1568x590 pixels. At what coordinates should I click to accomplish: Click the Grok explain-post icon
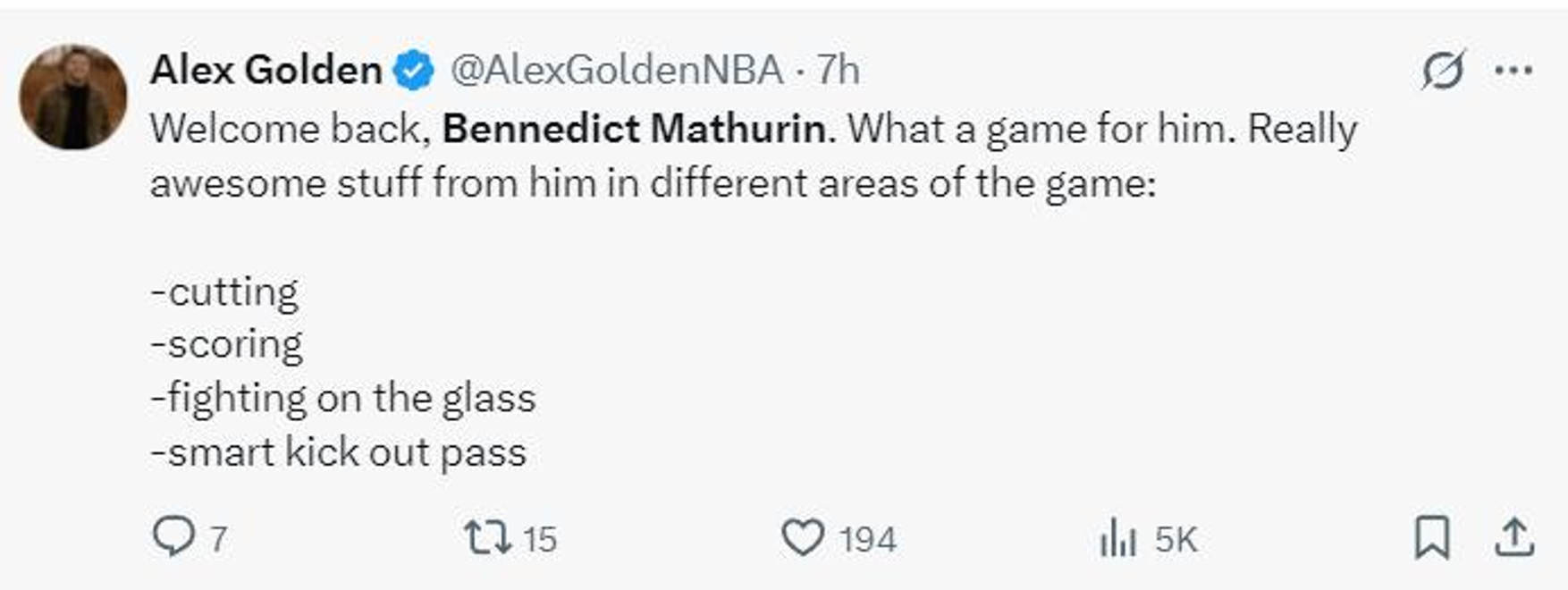tap(1443, 70)
